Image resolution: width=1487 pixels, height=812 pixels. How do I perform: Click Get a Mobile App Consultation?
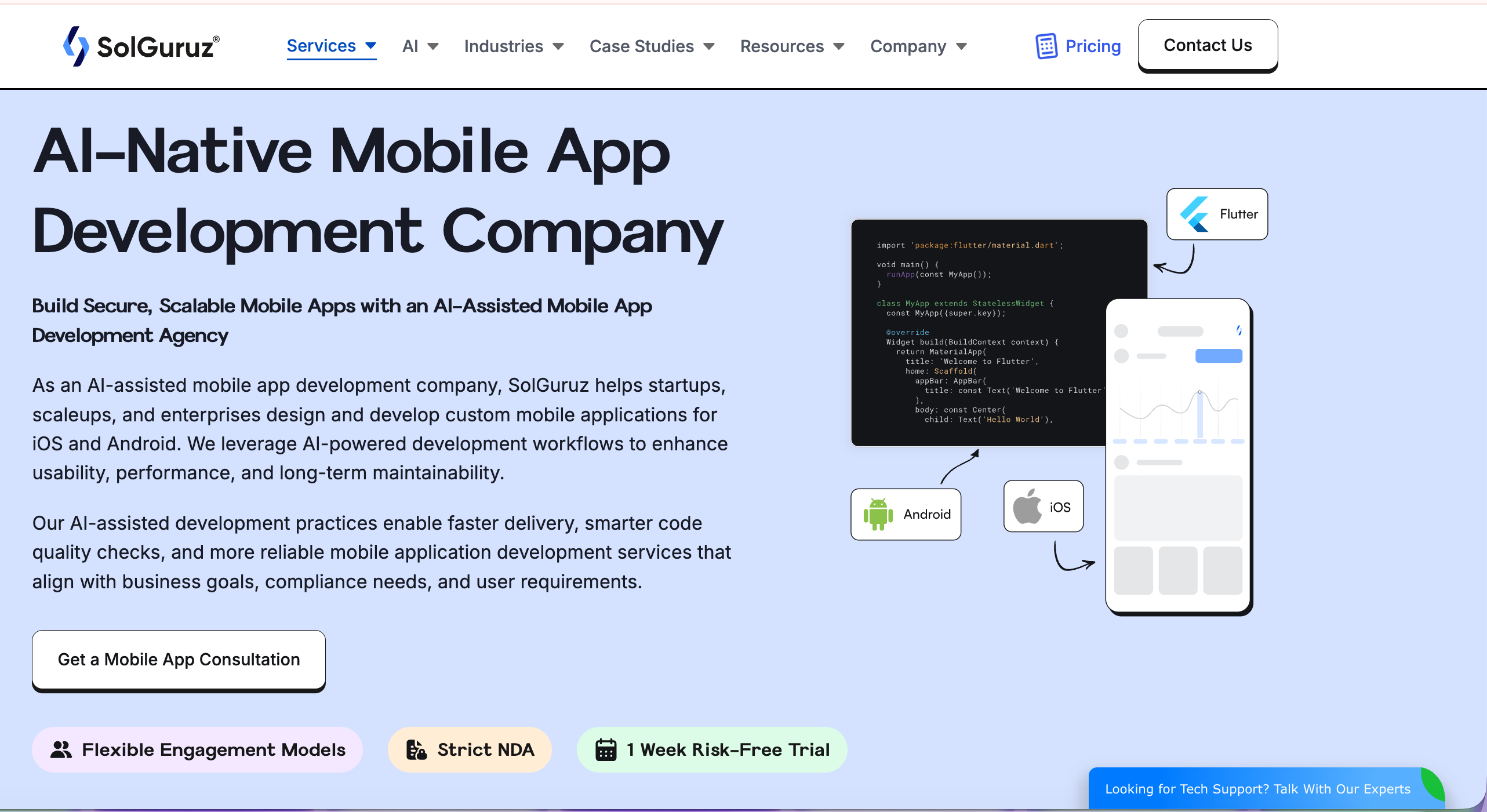179,660
